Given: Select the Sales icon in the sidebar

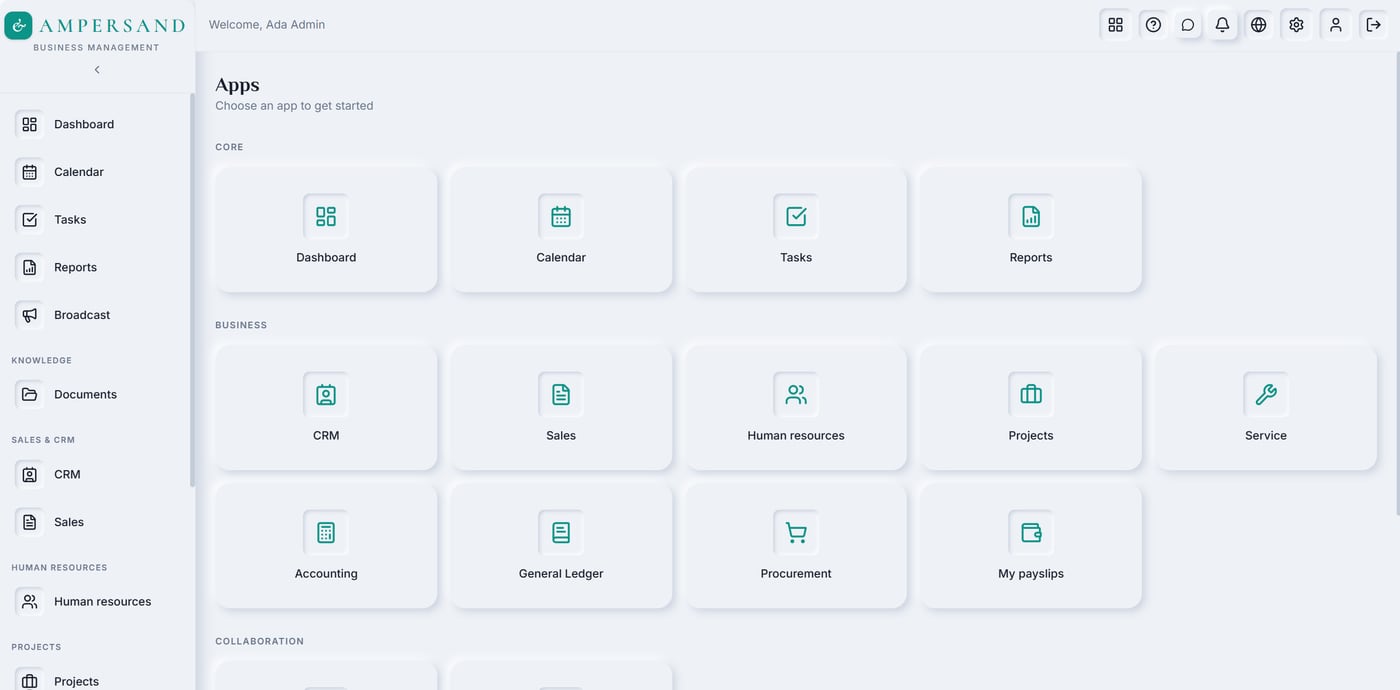Looking at the screenshot, I should [x=30, y=522].
